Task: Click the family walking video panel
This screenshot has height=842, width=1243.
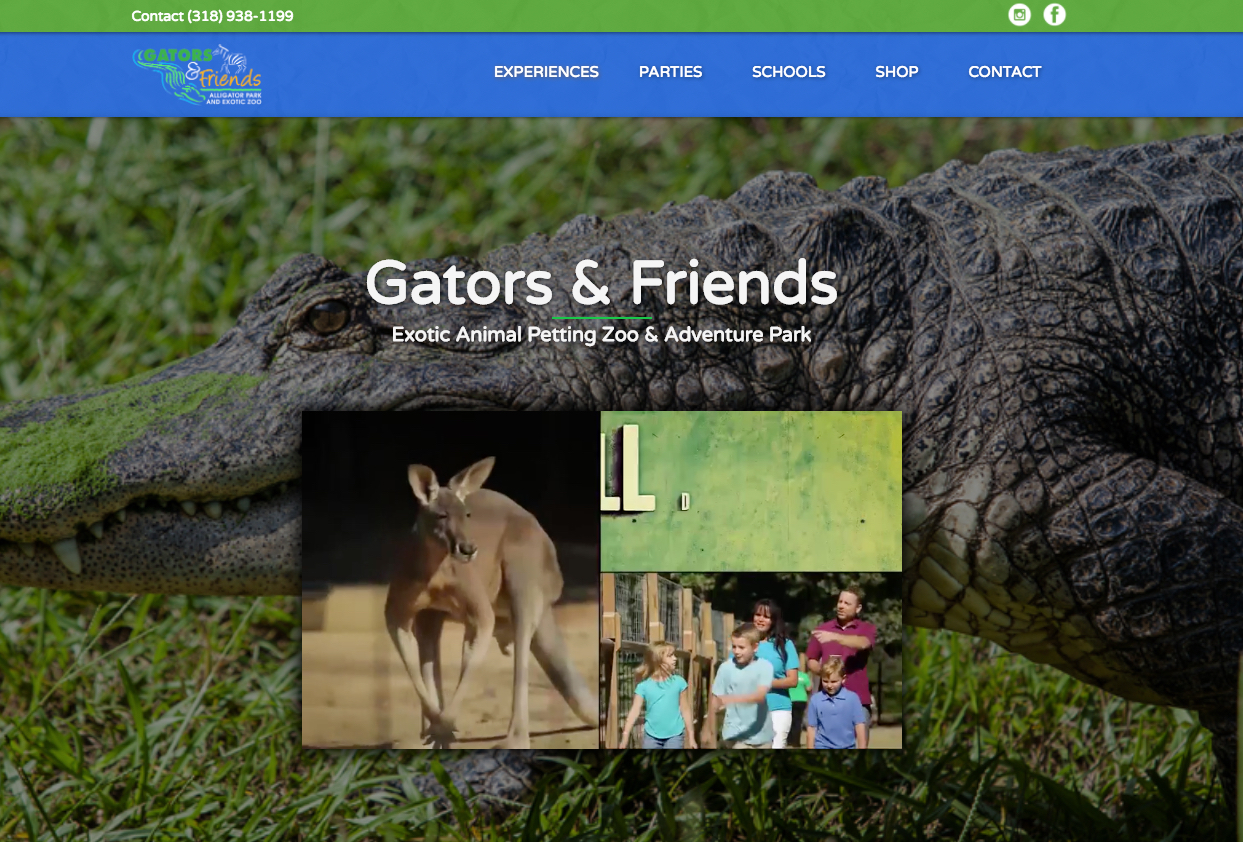Action: (751, 661)
